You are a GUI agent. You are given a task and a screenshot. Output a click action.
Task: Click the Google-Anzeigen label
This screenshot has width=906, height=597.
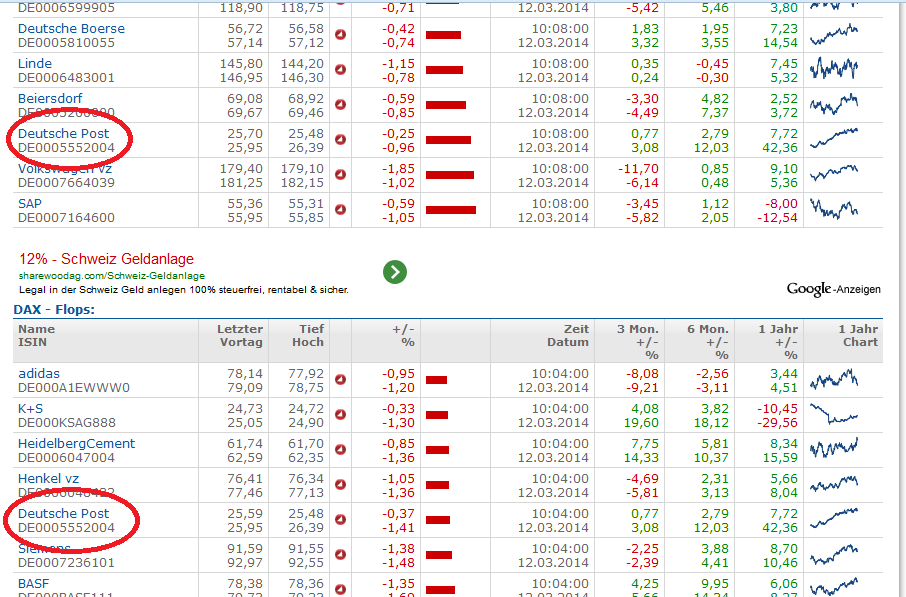pyautogui.click(x=834, y=289)
